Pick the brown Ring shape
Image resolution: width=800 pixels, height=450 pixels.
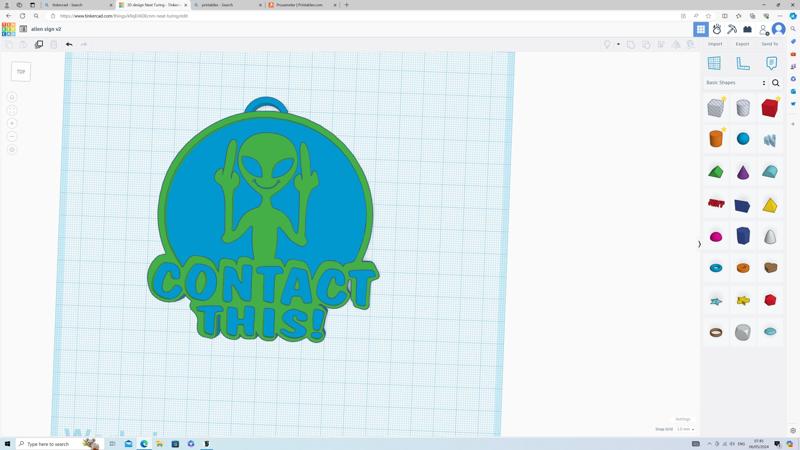[x=716, y=332]
